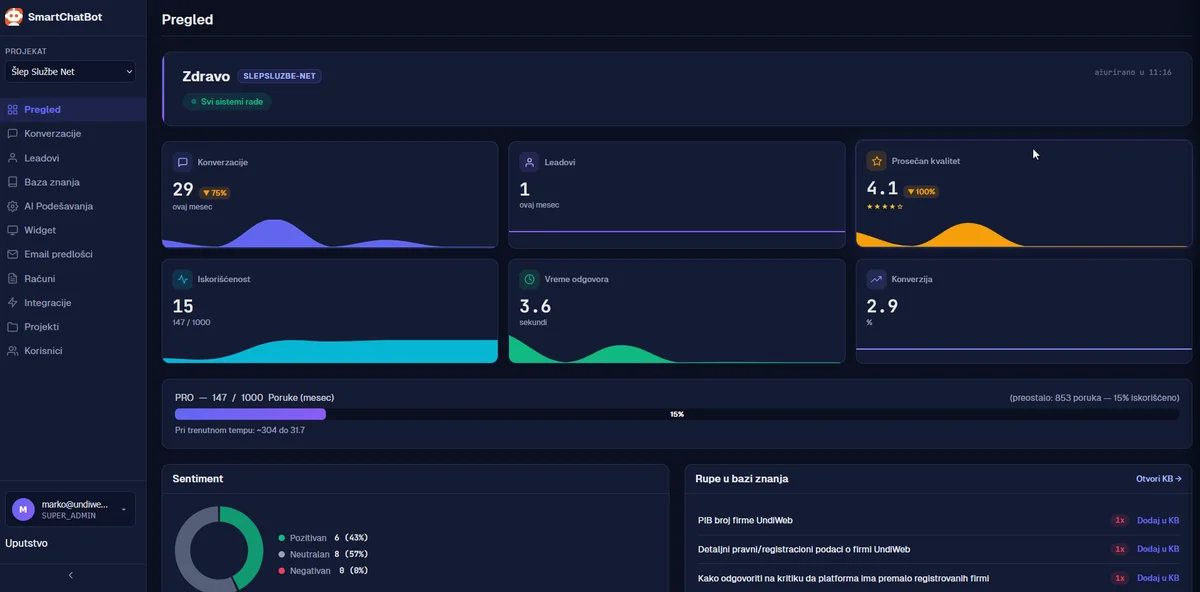
Task: Click the Konverzacije card chat icon
Action: pyautogui.click(x=182, y=162)
